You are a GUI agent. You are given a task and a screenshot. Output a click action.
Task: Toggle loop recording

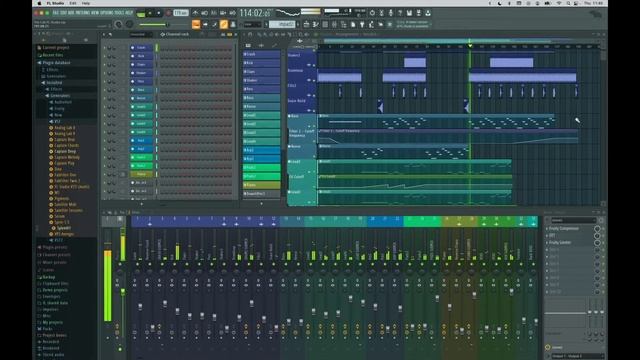tap(232, 13)
